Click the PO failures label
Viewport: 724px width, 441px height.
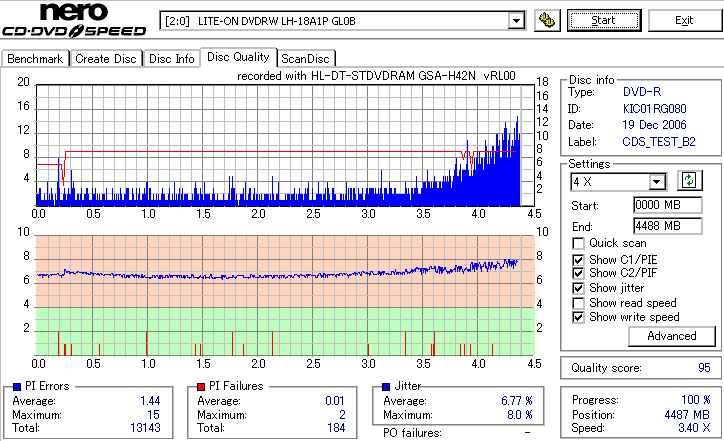pyautogui.click(x=412, y=433)
